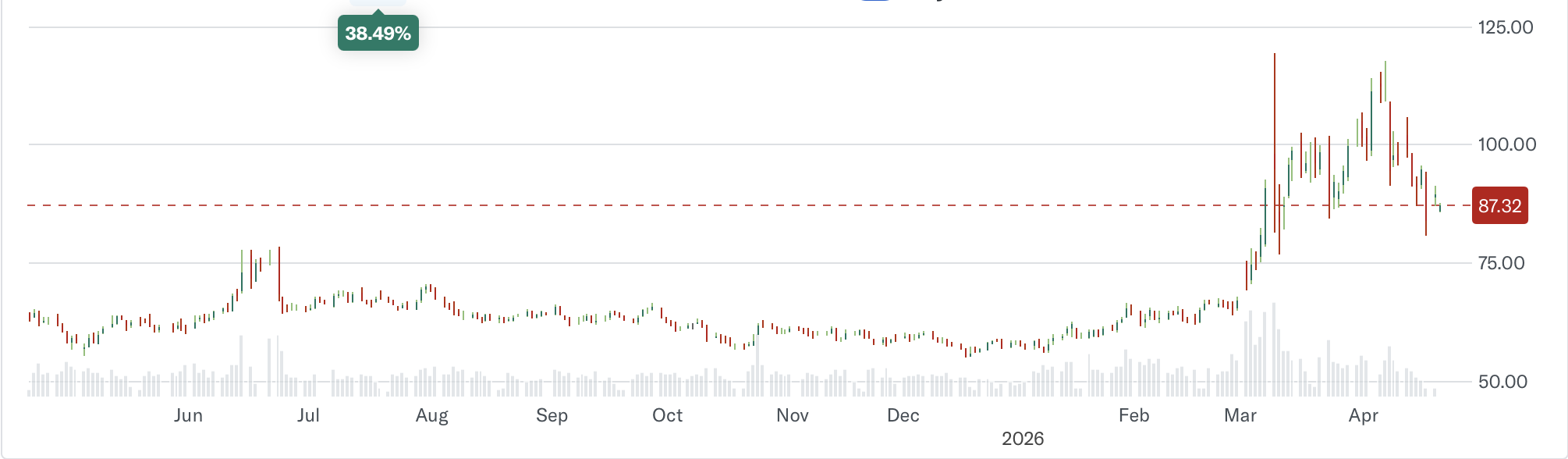Select the 125.00 price axis label
The width and height of the screenshot is (1568, 459).
pyautogui.click(x=1505, y=27)
